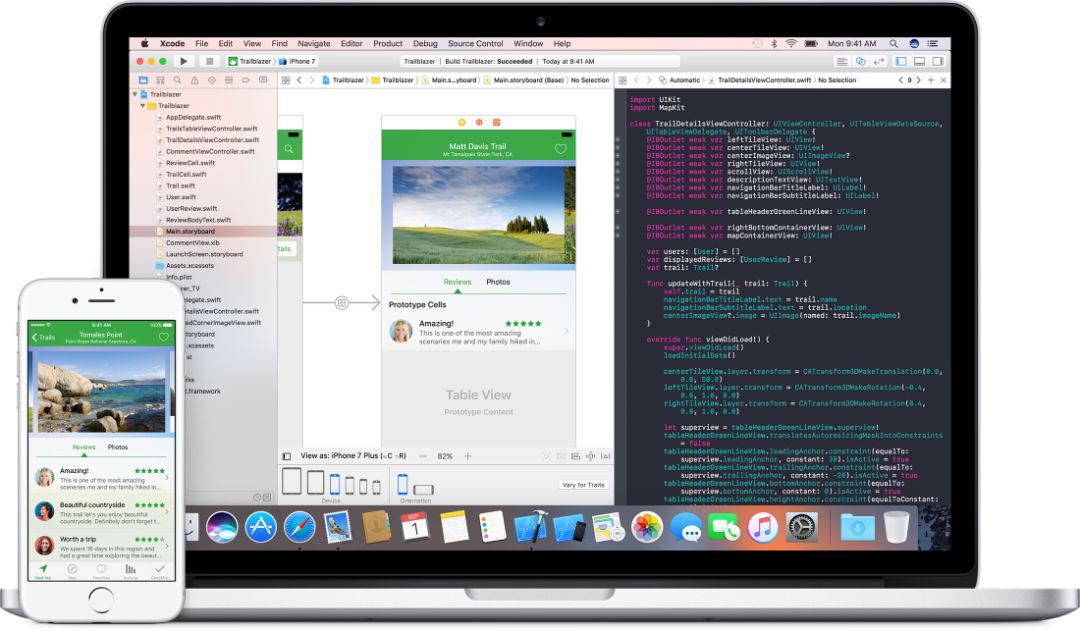Select the Reviews tab in storyboard scene
The height and width of the screenshot is (631, 1080).
click(457, 282)
